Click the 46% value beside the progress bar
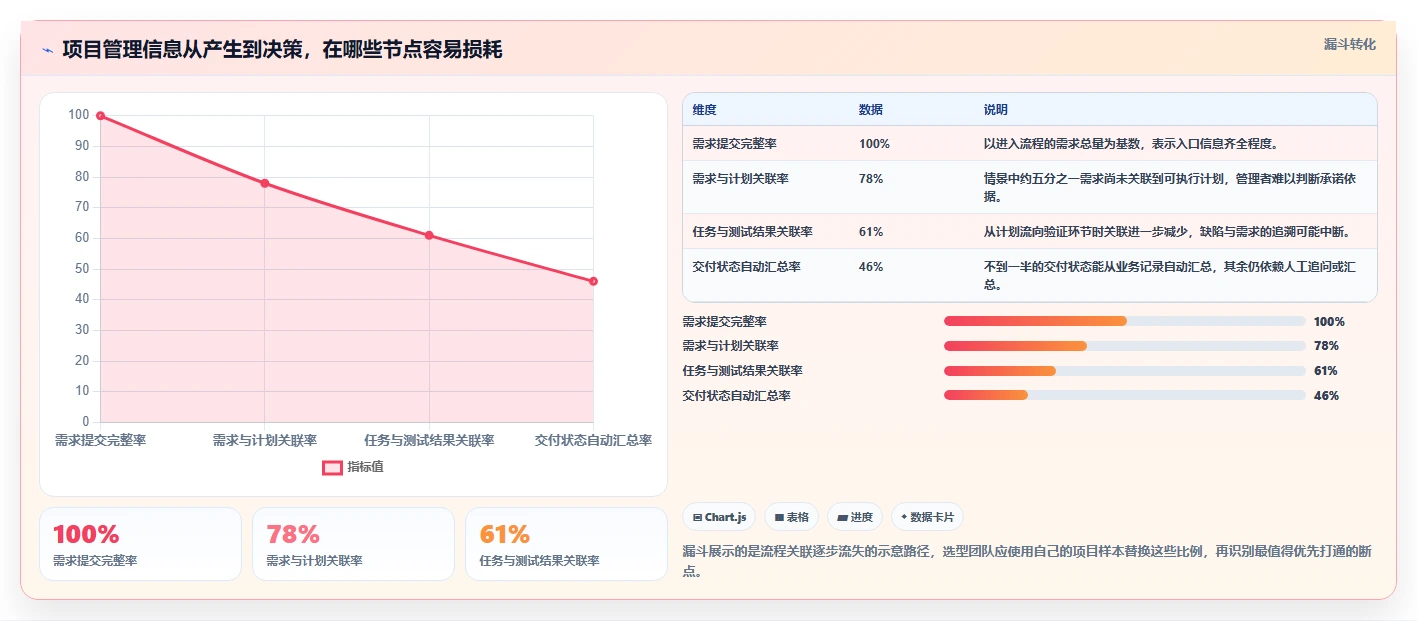Image resolution: width=1417 pixels, height=621 pixels. click(1326, 396)
